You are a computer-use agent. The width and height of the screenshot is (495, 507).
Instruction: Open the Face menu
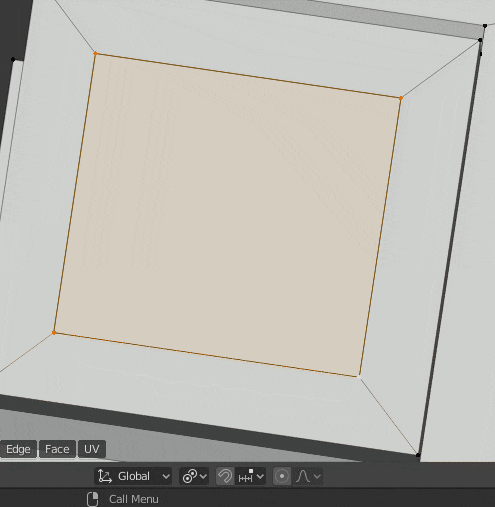tap(57, 449)
